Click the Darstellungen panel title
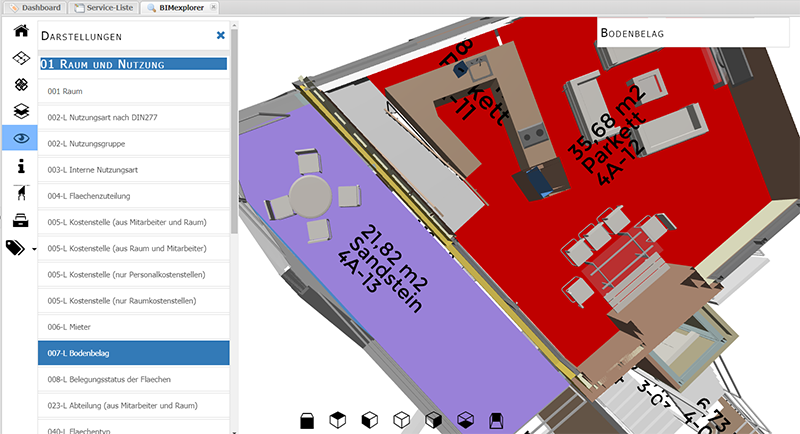 (x=82, y=36)
